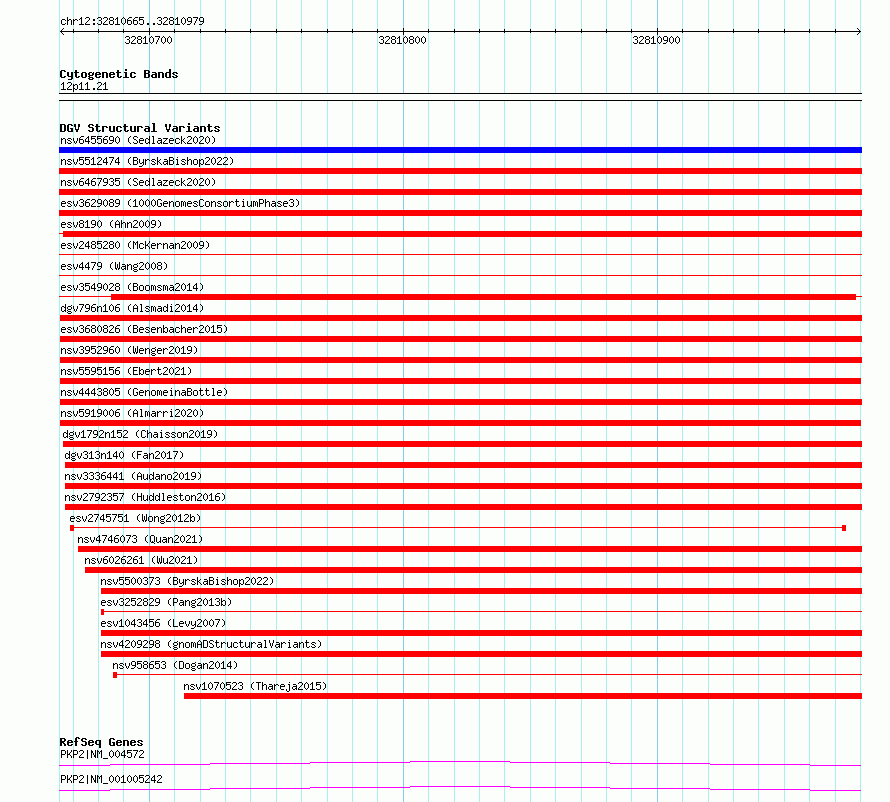
Task: Click the chr12:32810665..32810979 region label
Action: coord(132,21)
